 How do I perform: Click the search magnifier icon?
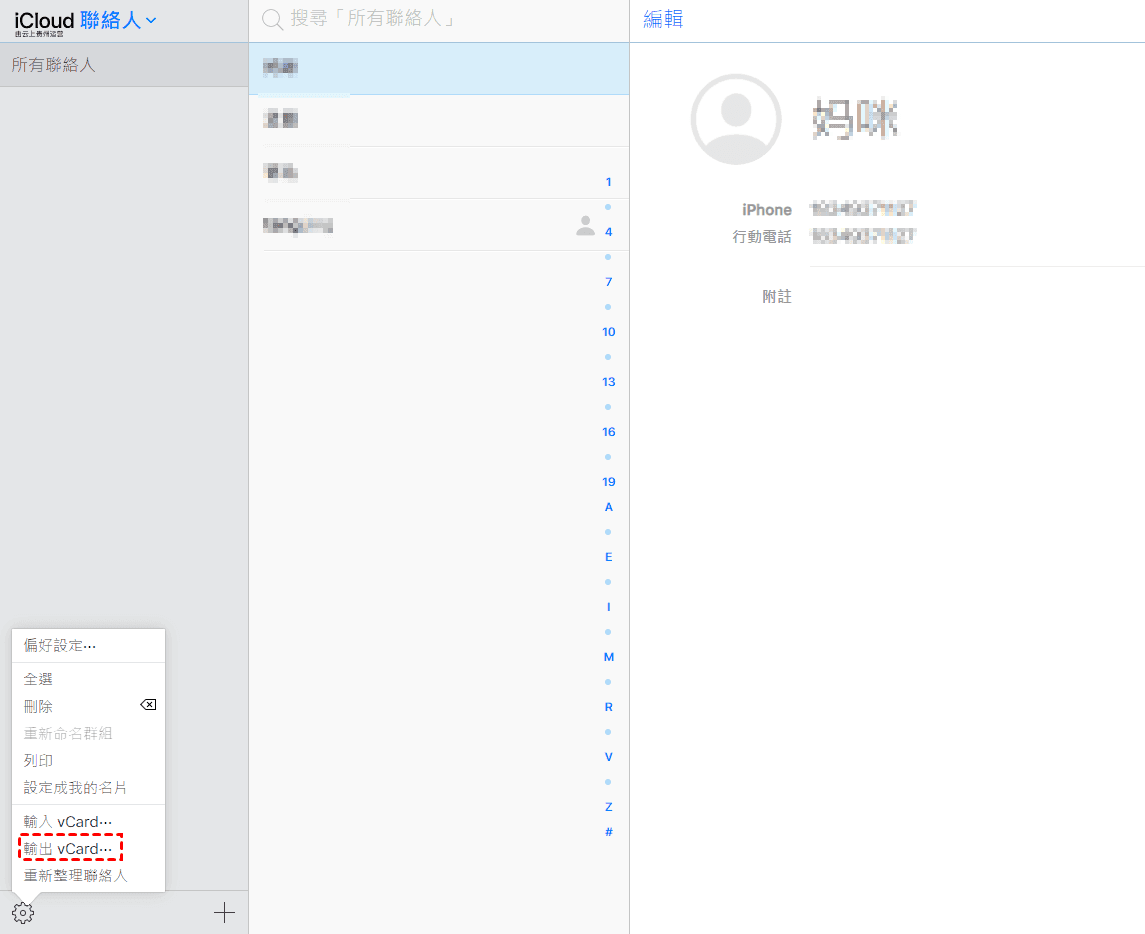click(x=271, y=20)
